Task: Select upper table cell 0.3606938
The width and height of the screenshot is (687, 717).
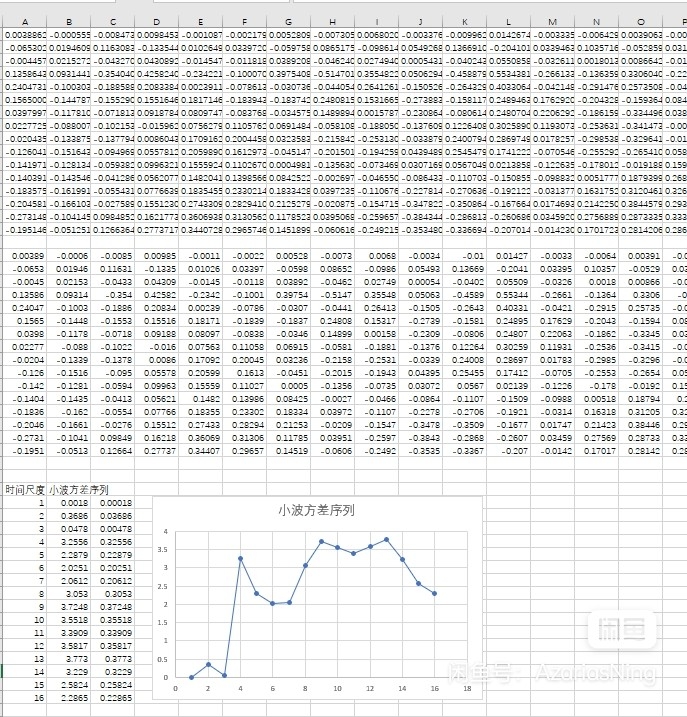Action: click(x=200, y=217)
